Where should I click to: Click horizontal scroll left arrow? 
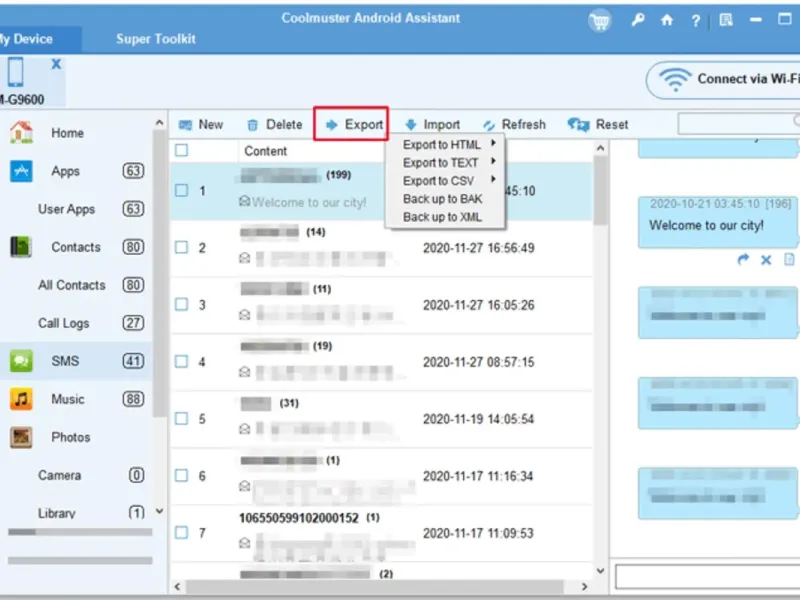(177, 587)
